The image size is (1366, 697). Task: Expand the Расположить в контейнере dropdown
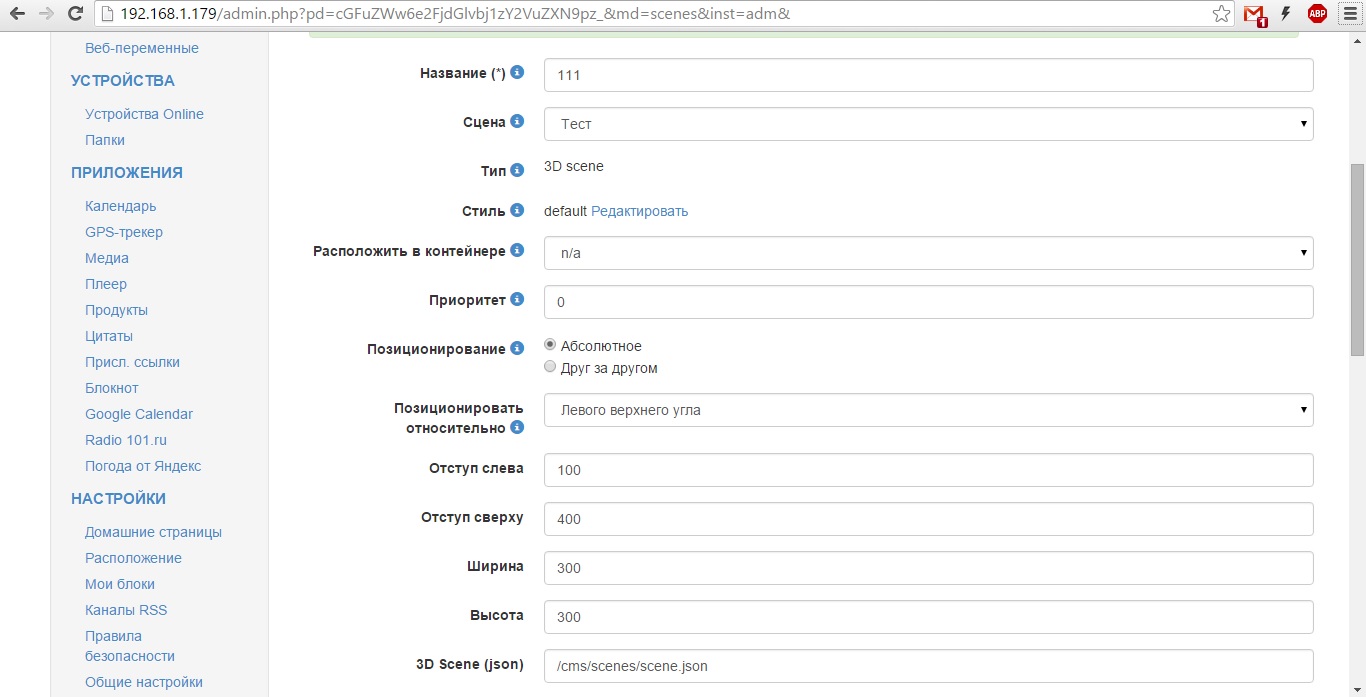click(928, 253)
